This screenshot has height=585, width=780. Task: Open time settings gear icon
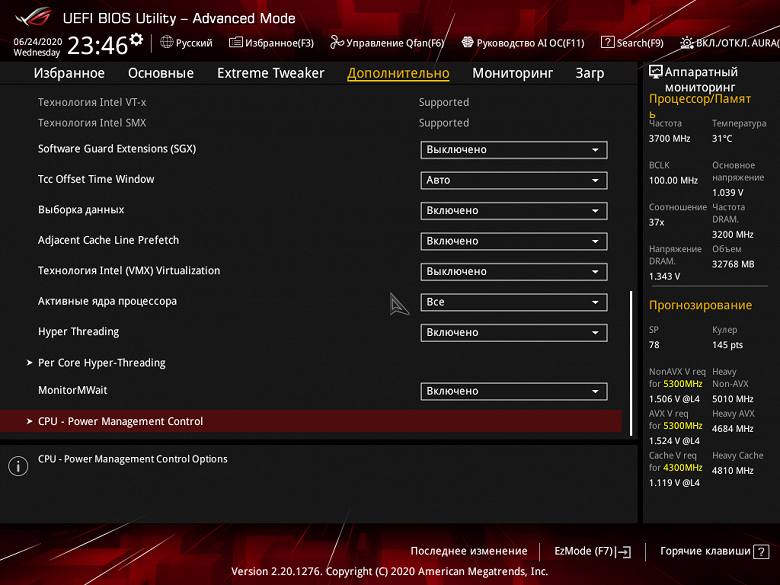136,39
